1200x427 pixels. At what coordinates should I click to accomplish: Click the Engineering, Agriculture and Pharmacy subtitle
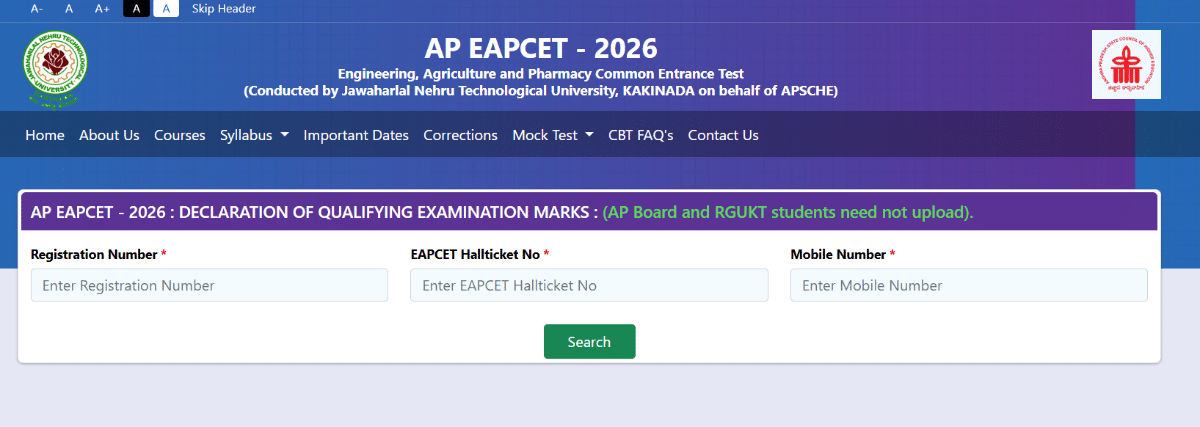(541, 74)
